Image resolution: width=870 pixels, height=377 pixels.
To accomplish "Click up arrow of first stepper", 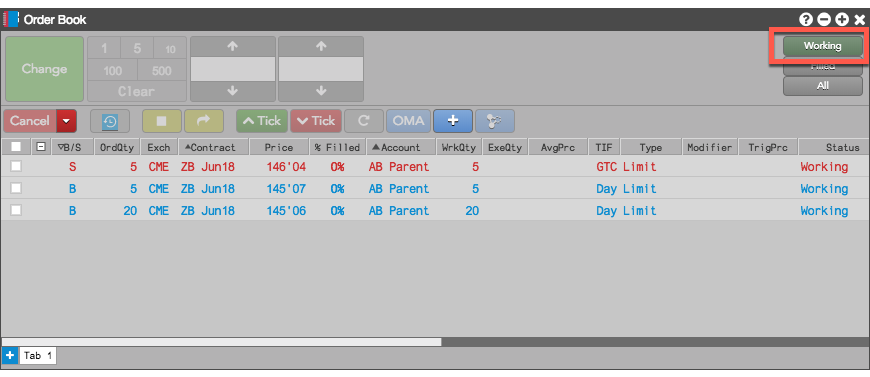I will (232, 47).
